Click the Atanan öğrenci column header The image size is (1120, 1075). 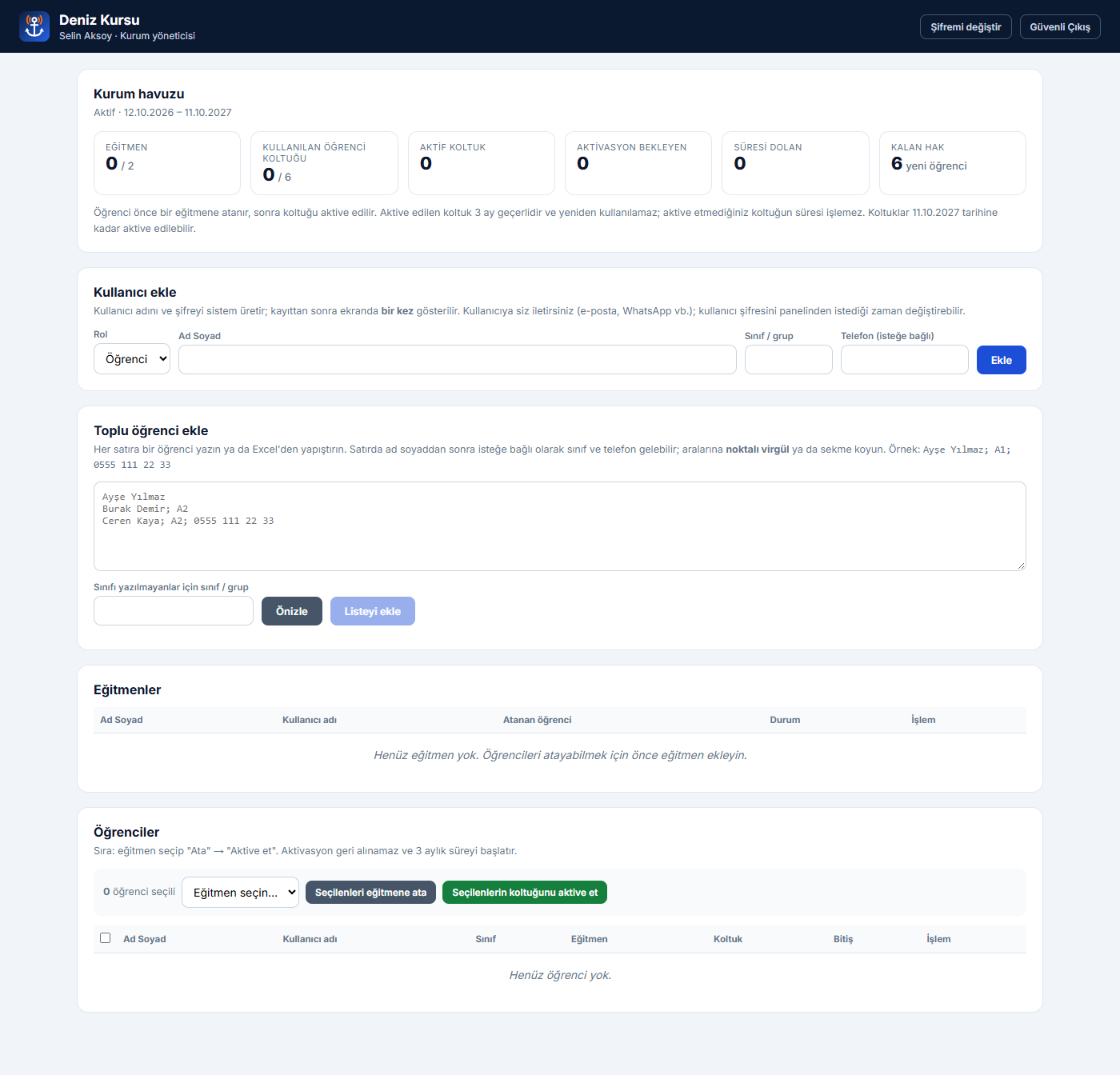click(x=538, y=720)
